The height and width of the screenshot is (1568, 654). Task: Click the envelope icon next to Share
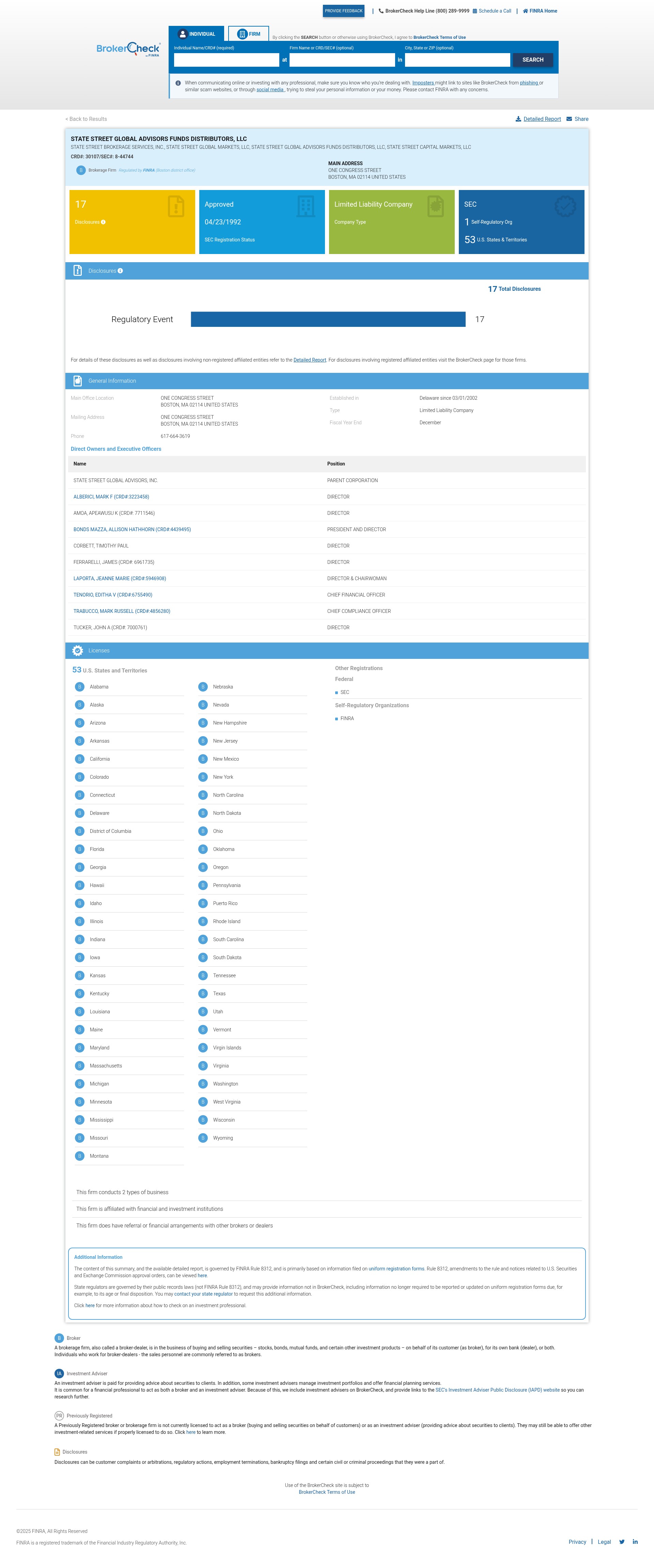(x=569, y=119)
